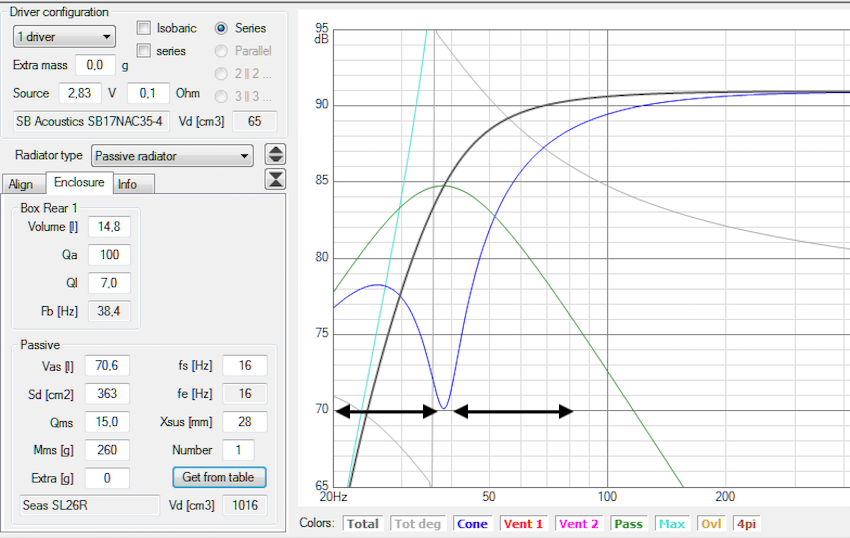Click the passive Qms field 15,0

coord(107,422)
